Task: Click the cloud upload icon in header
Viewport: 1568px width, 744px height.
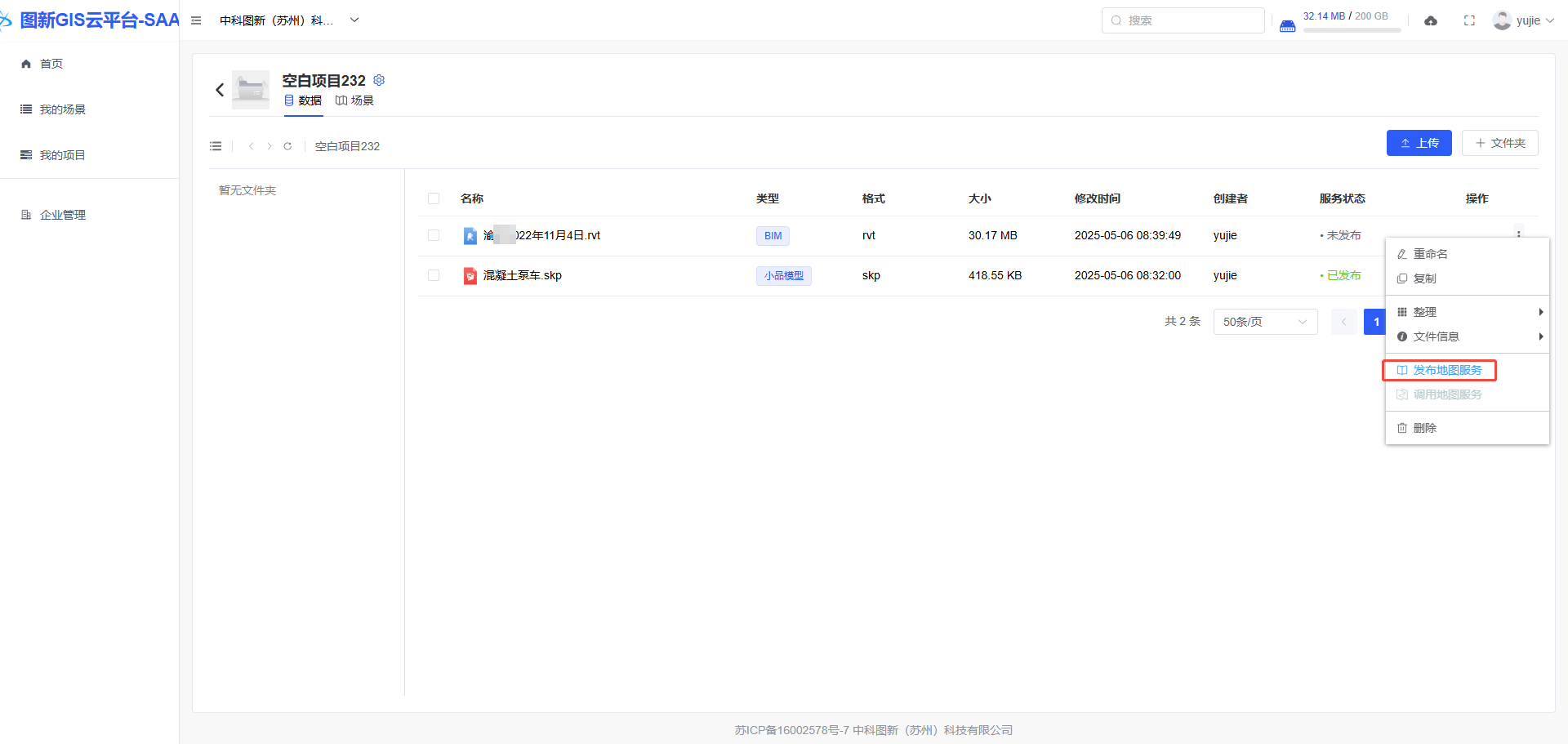Action: pyautogui.click(x=1431, y=20)
